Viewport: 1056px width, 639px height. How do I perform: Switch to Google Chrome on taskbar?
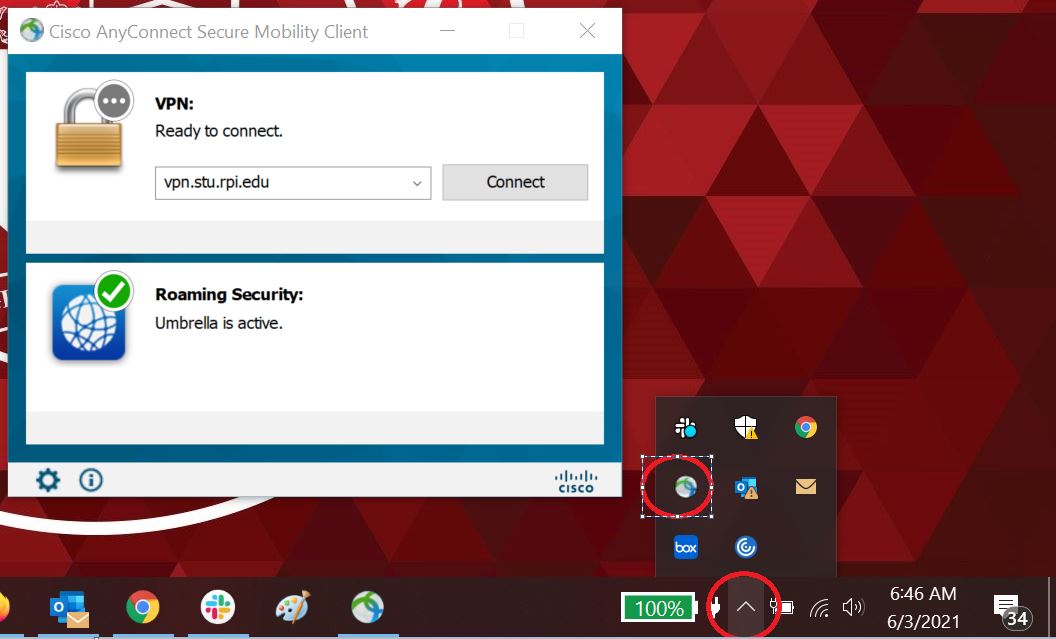point(143,607)
